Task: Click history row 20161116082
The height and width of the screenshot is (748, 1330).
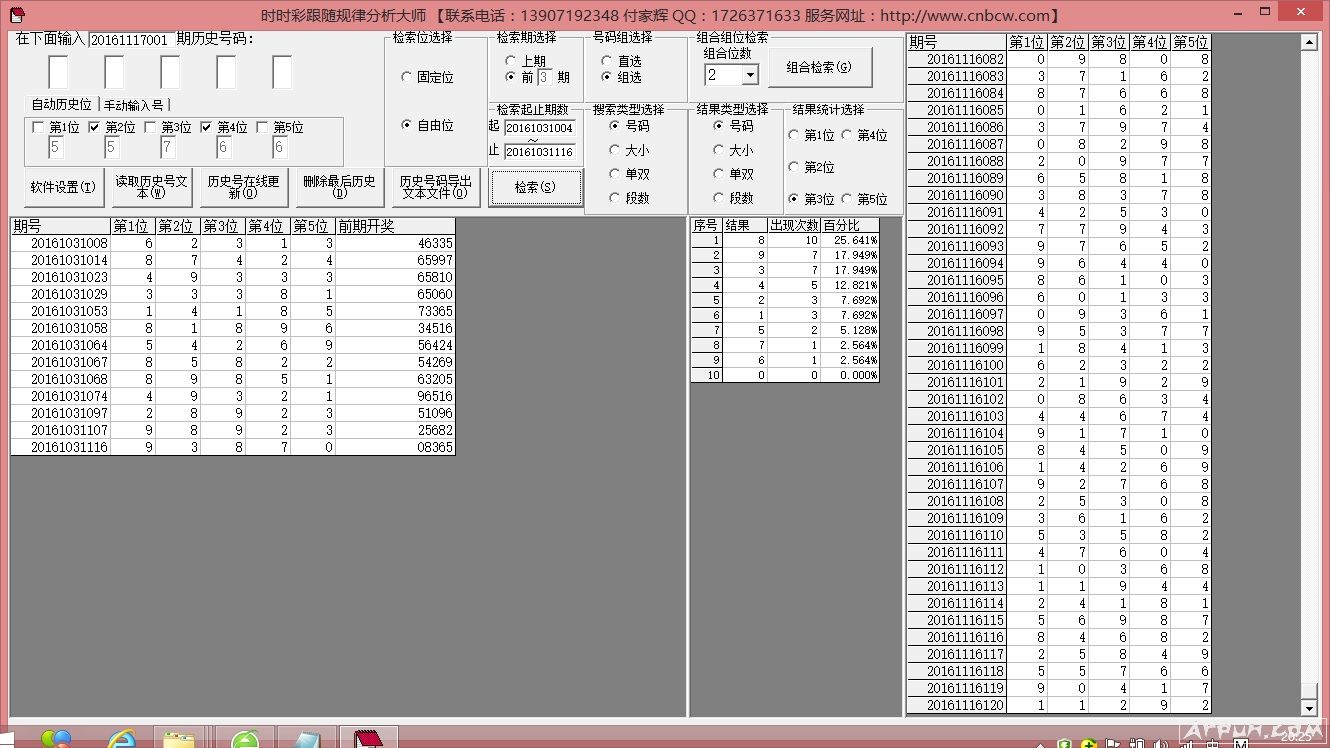Action: (1059, 59)
